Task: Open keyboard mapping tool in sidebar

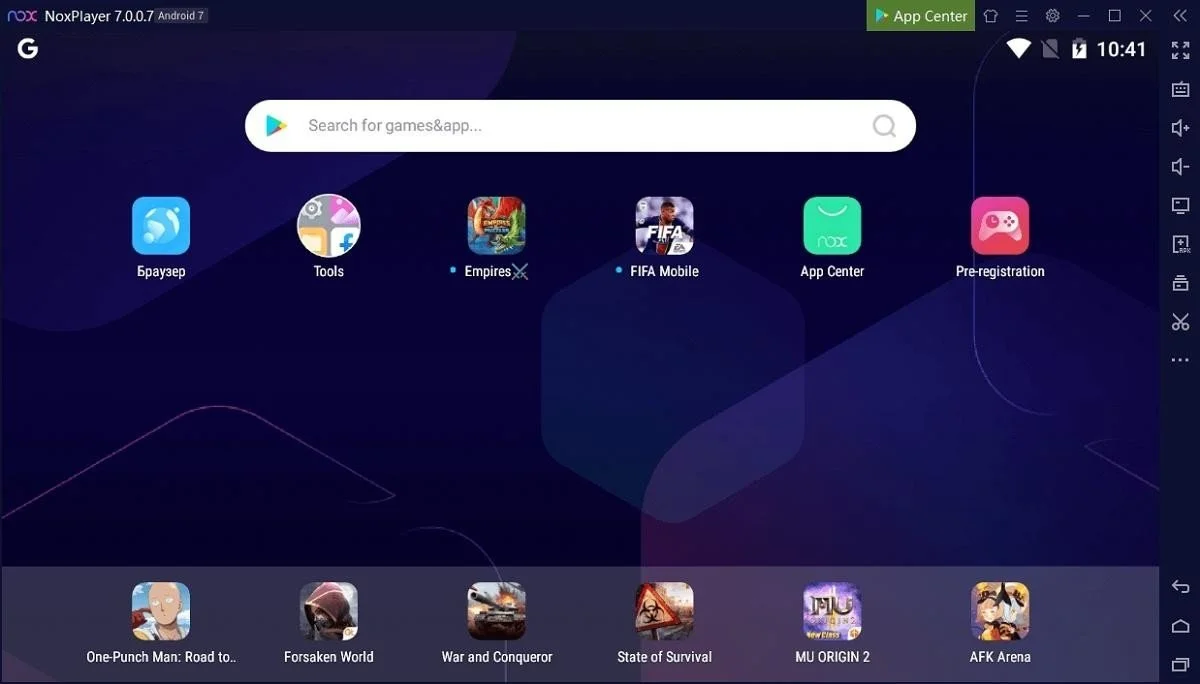Action: [x=1180, y=89]
